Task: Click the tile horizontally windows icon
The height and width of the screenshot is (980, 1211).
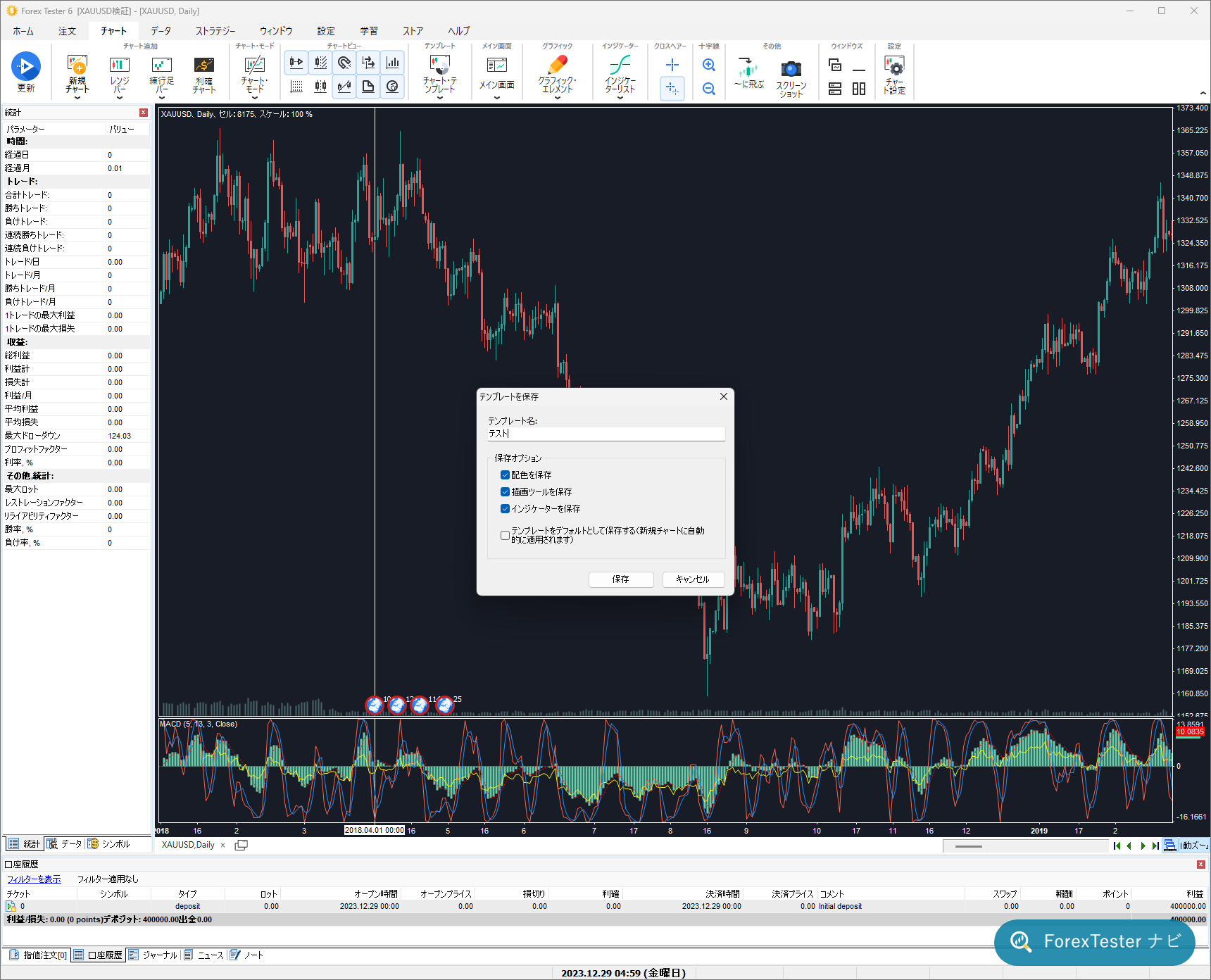Action: (835, 89)
